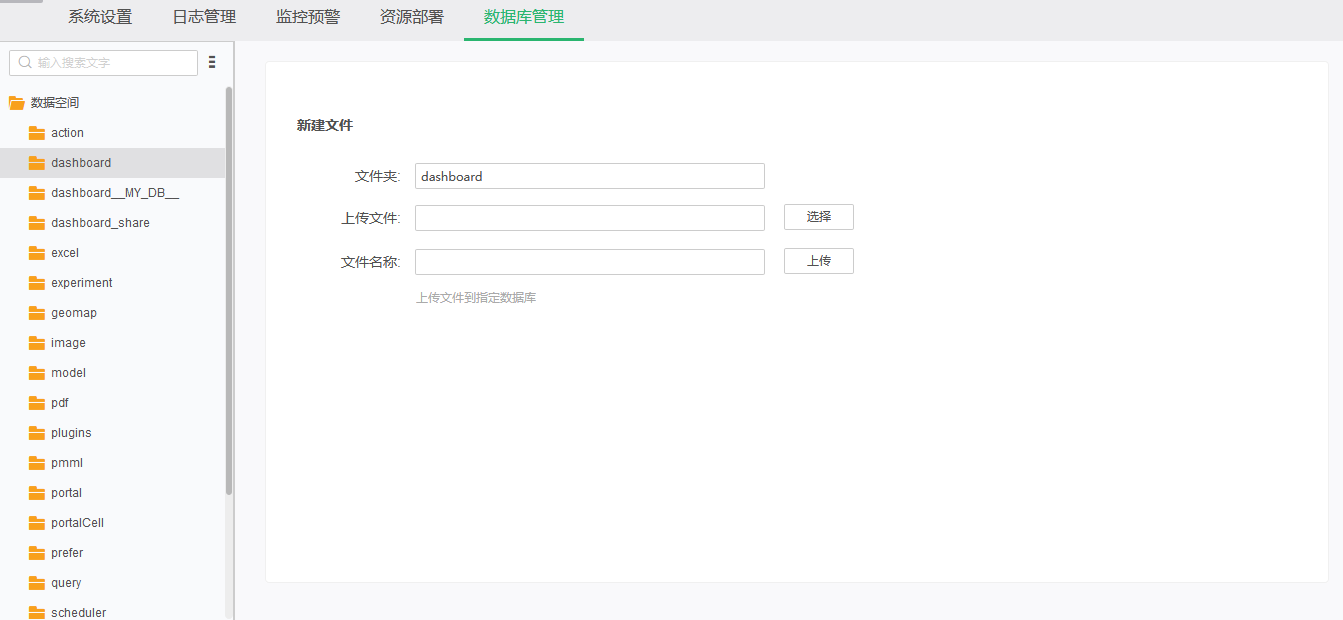Click the search magnifier icon in the sidebar

point(25,62)
